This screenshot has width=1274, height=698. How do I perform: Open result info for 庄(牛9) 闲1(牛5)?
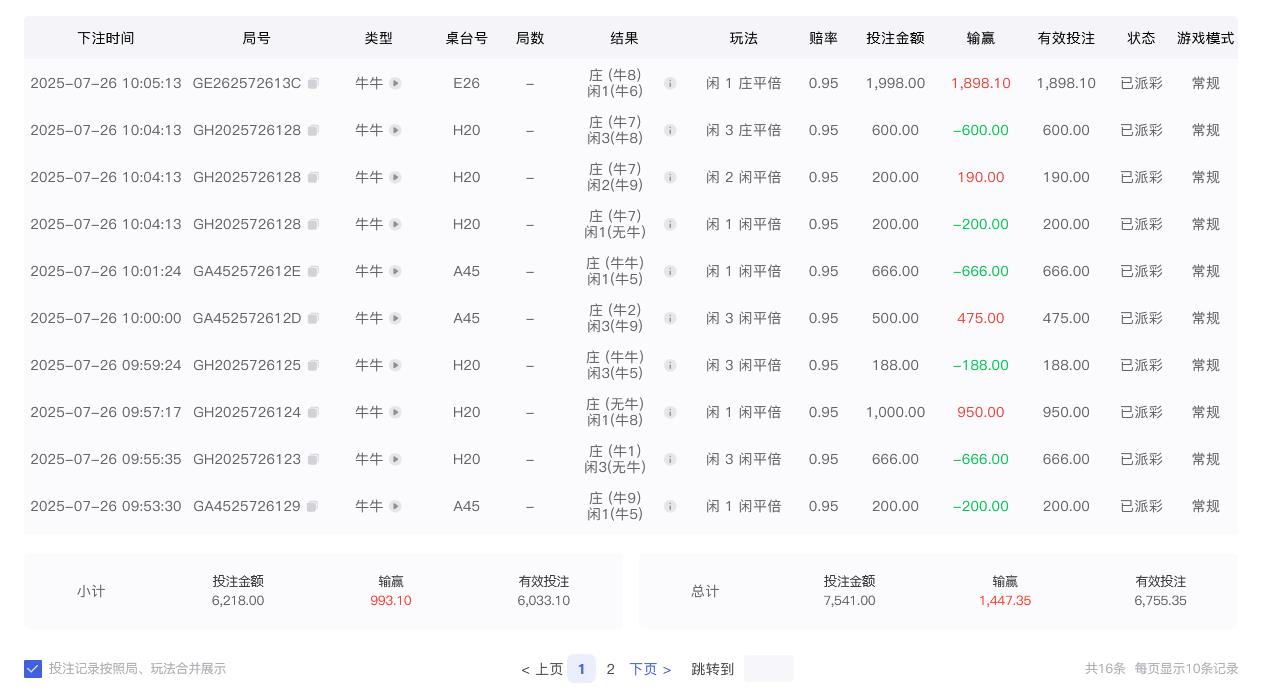click(x=670, y=506)
